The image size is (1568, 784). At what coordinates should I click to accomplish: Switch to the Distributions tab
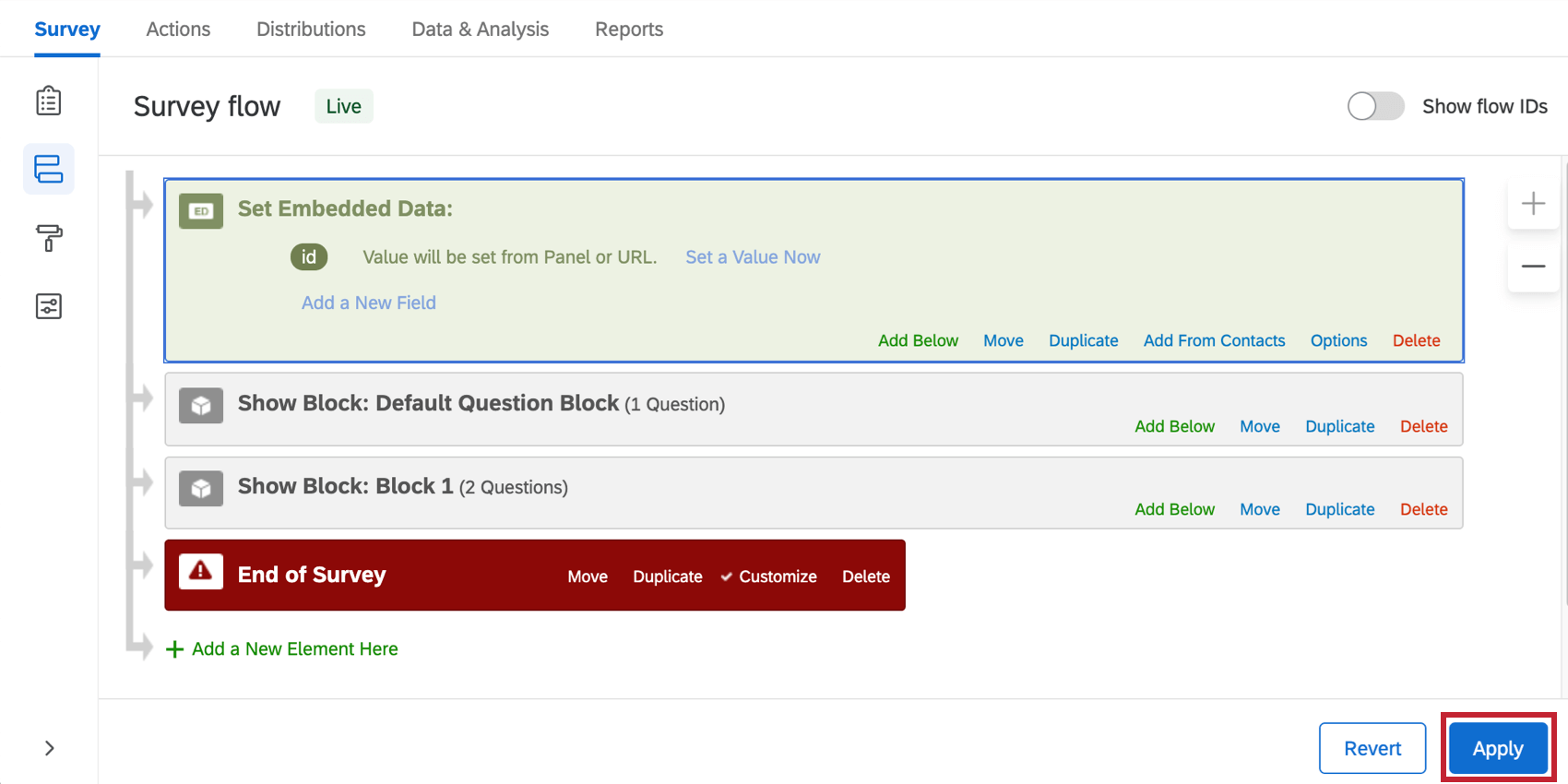(311, 29)
